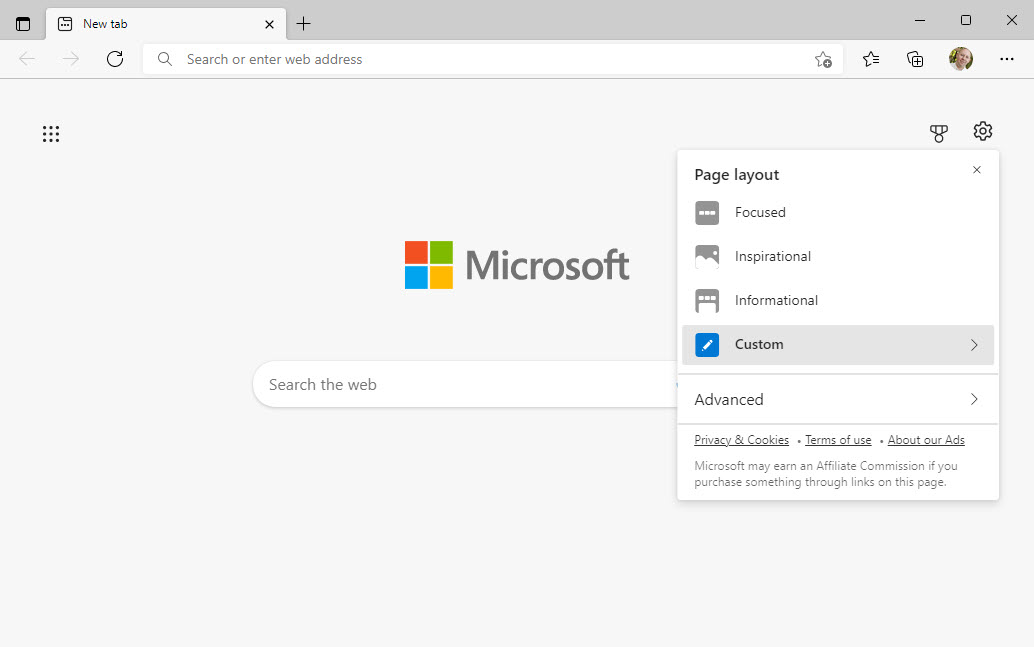Click the Microsoft Rewards icon
Image resolution: width=1034 pixels, height=647 pixels.
pos(938,131)
